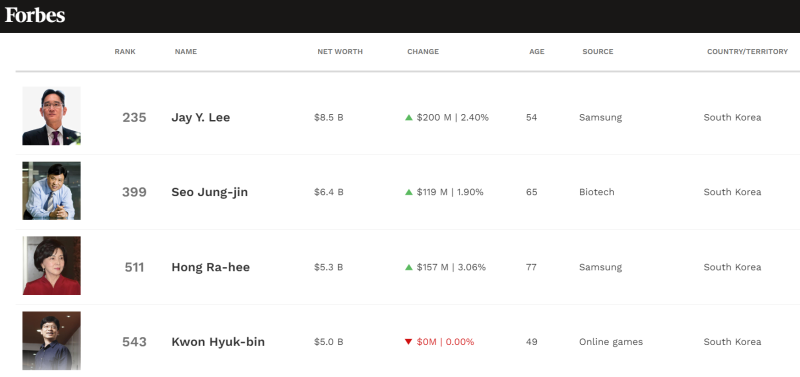Open the Kwon Hyuk-bin name link

218,342
